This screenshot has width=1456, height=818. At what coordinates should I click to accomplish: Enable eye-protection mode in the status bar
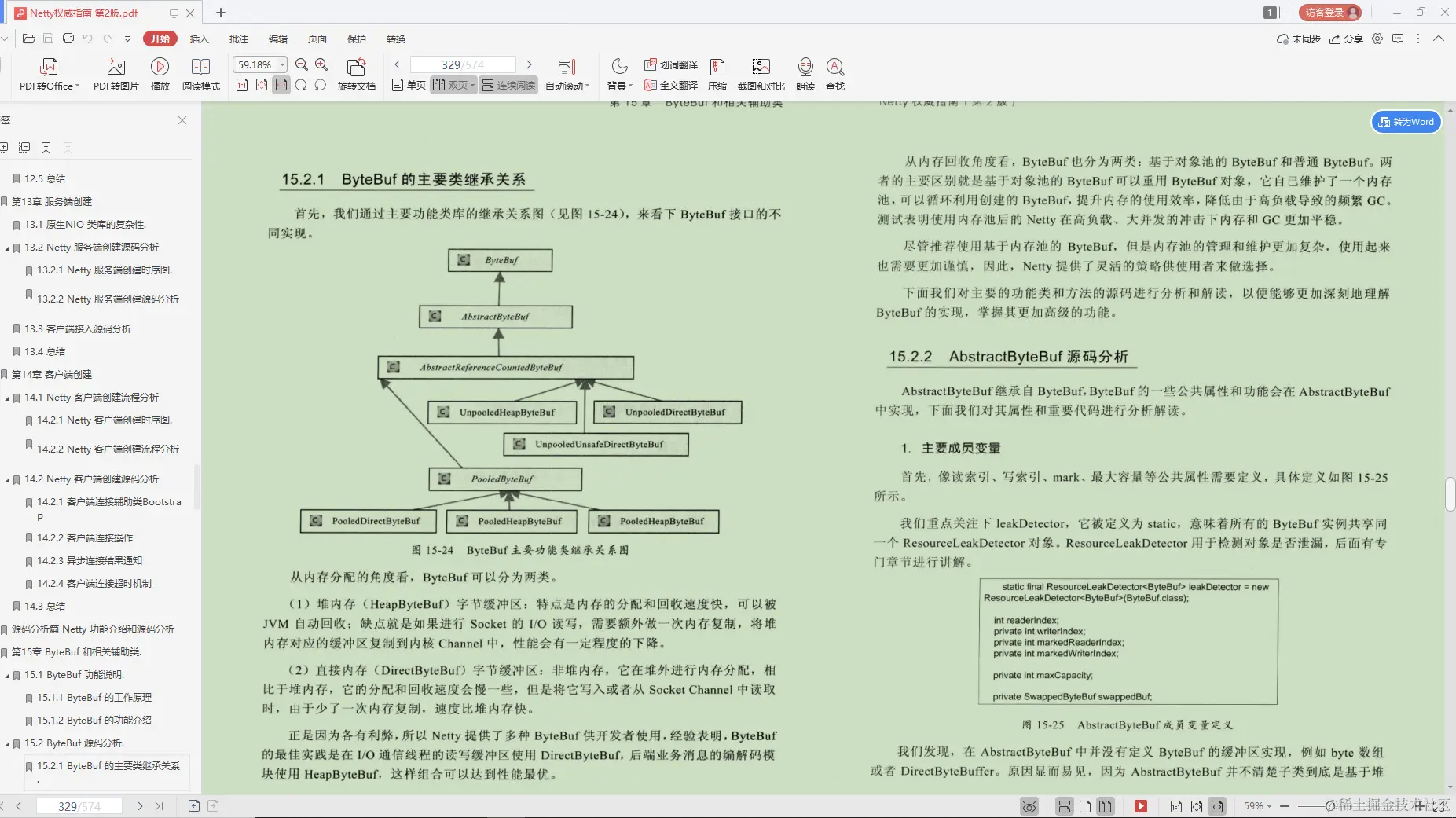(x=1029, y=806)
